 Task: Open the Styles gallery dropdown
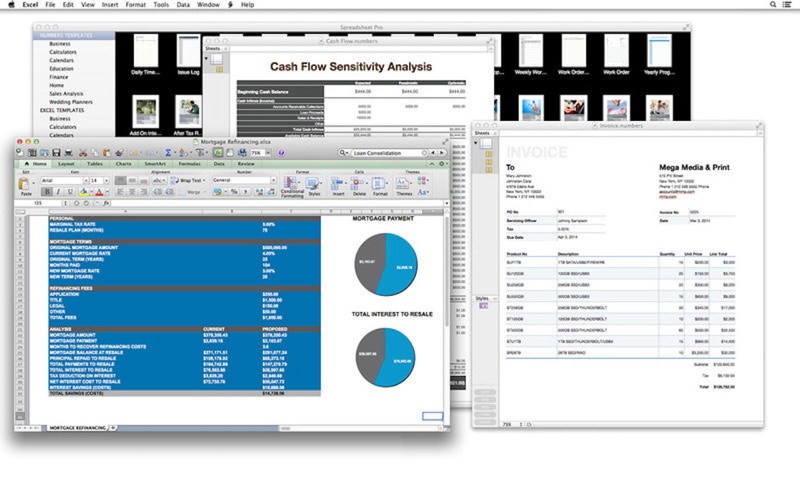[314, 187]
